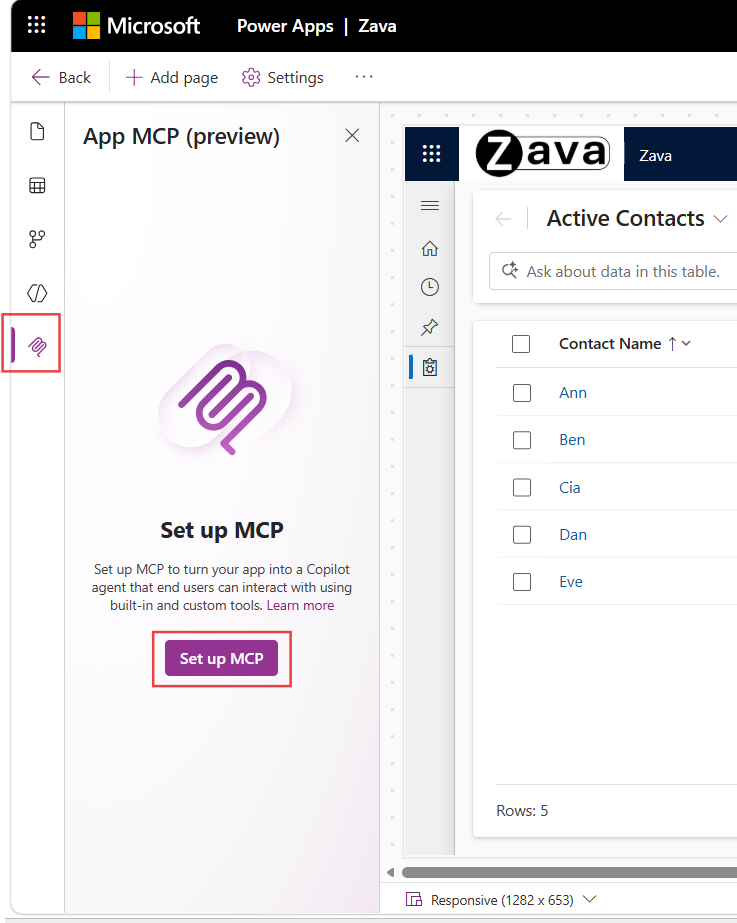Click the Ask about data input field
Screen dimensions: 737x923
click(613, 271)
